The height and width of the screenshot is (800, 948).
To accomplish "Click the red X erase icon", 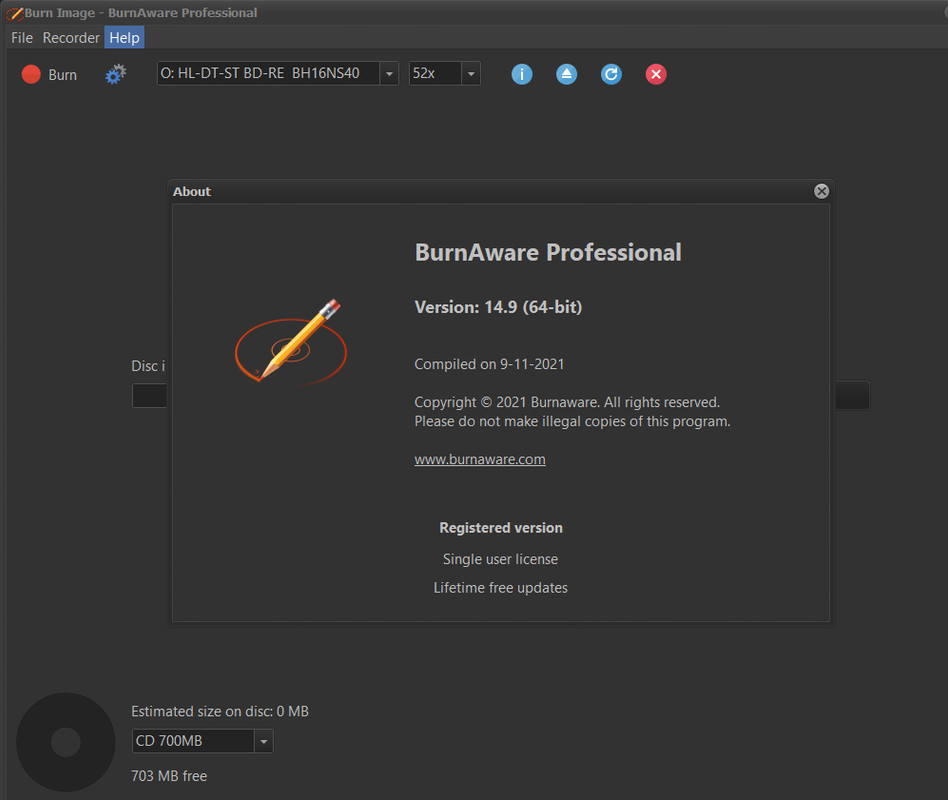I will (656, 74).
